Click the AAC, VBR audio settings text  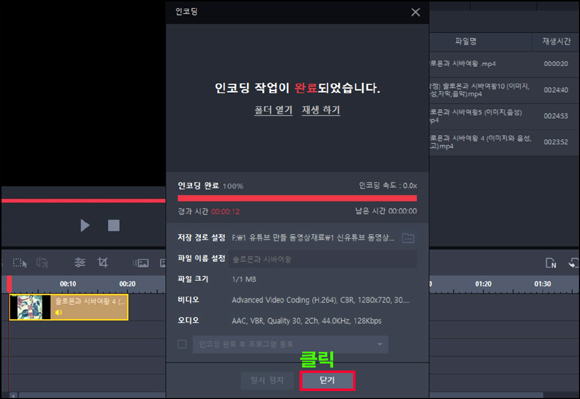pos(306,321)
